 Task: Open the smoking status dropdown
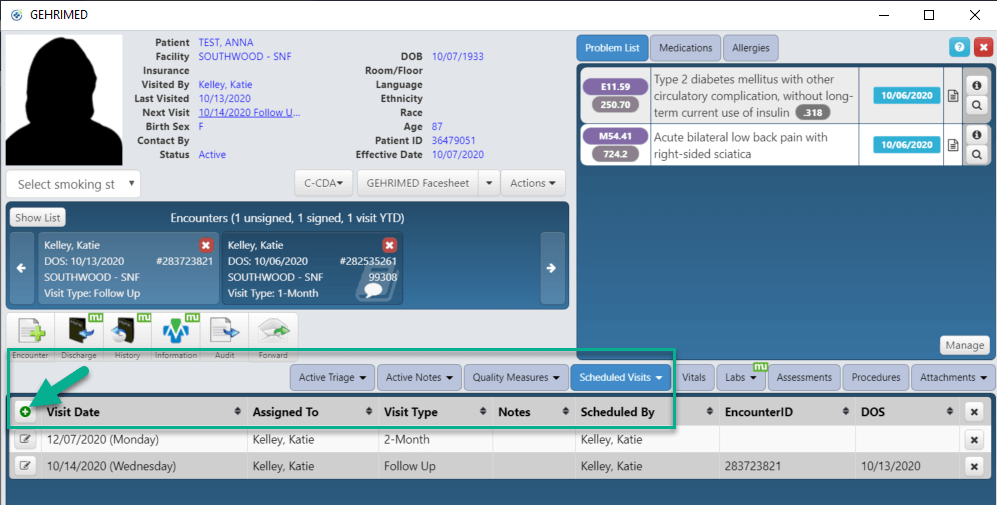[73, 184]
